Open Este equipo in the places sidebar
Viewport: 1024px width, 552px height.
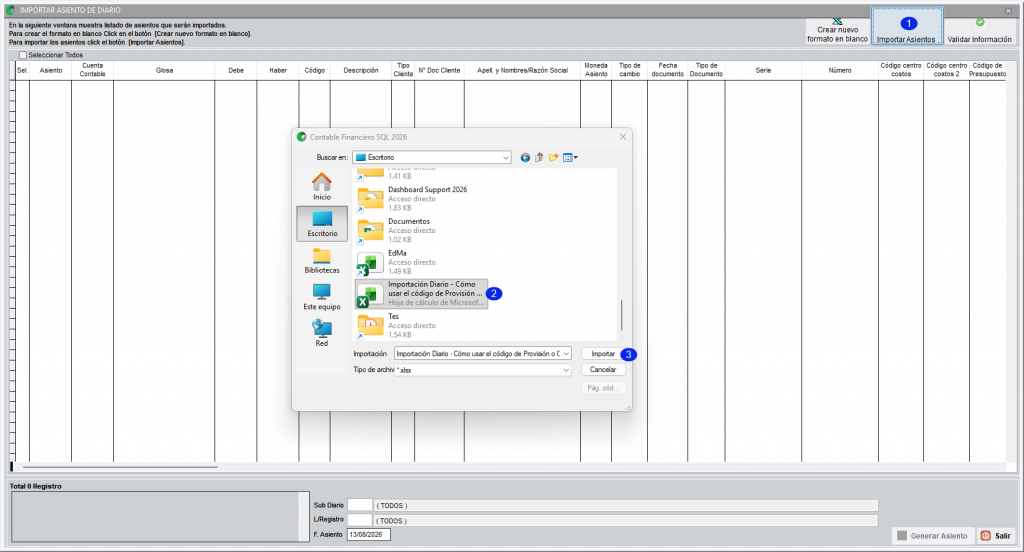coord(322,297)
